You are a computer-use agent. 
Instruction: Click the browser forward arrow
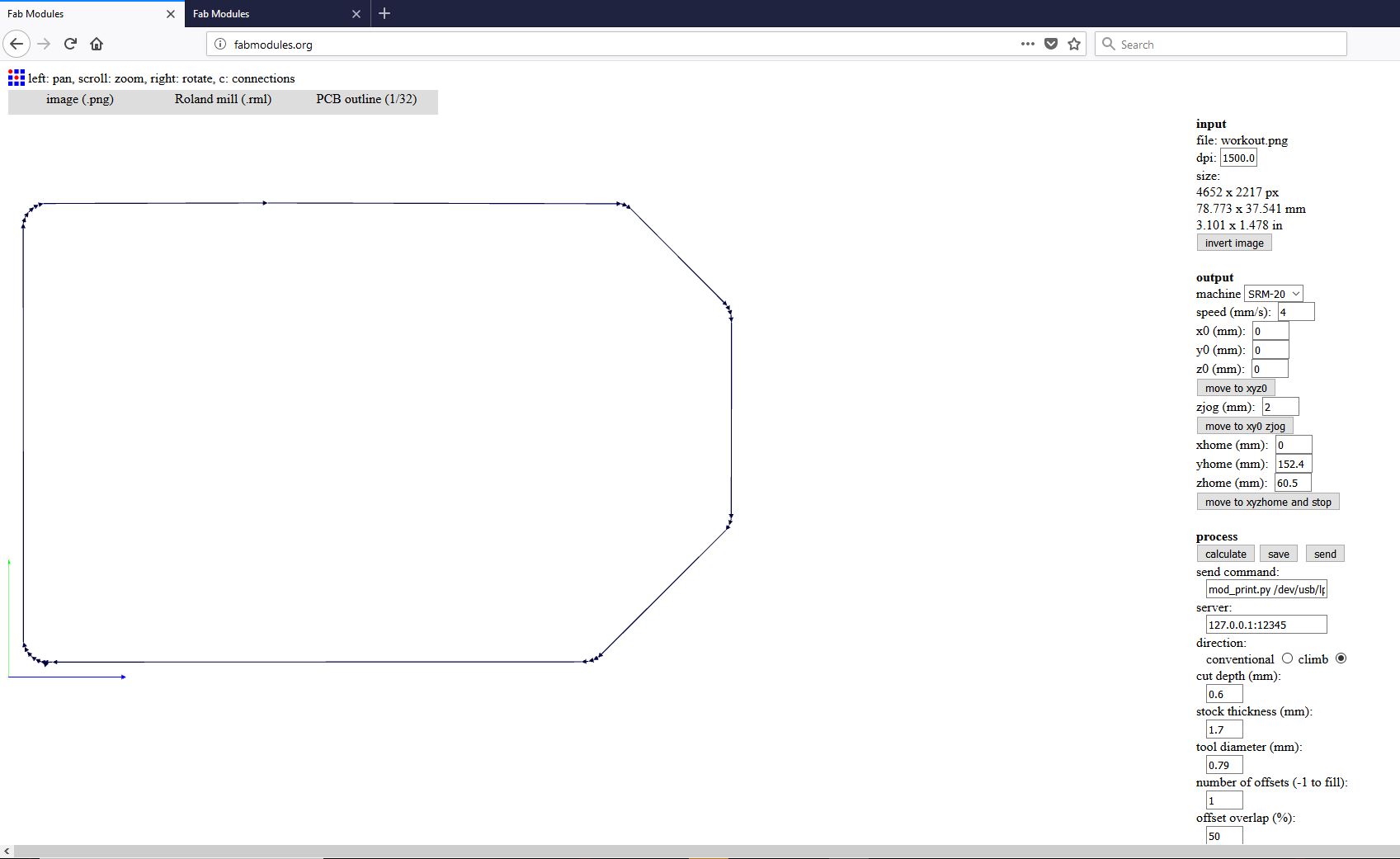pyautogui.click(x=45, y=44)
